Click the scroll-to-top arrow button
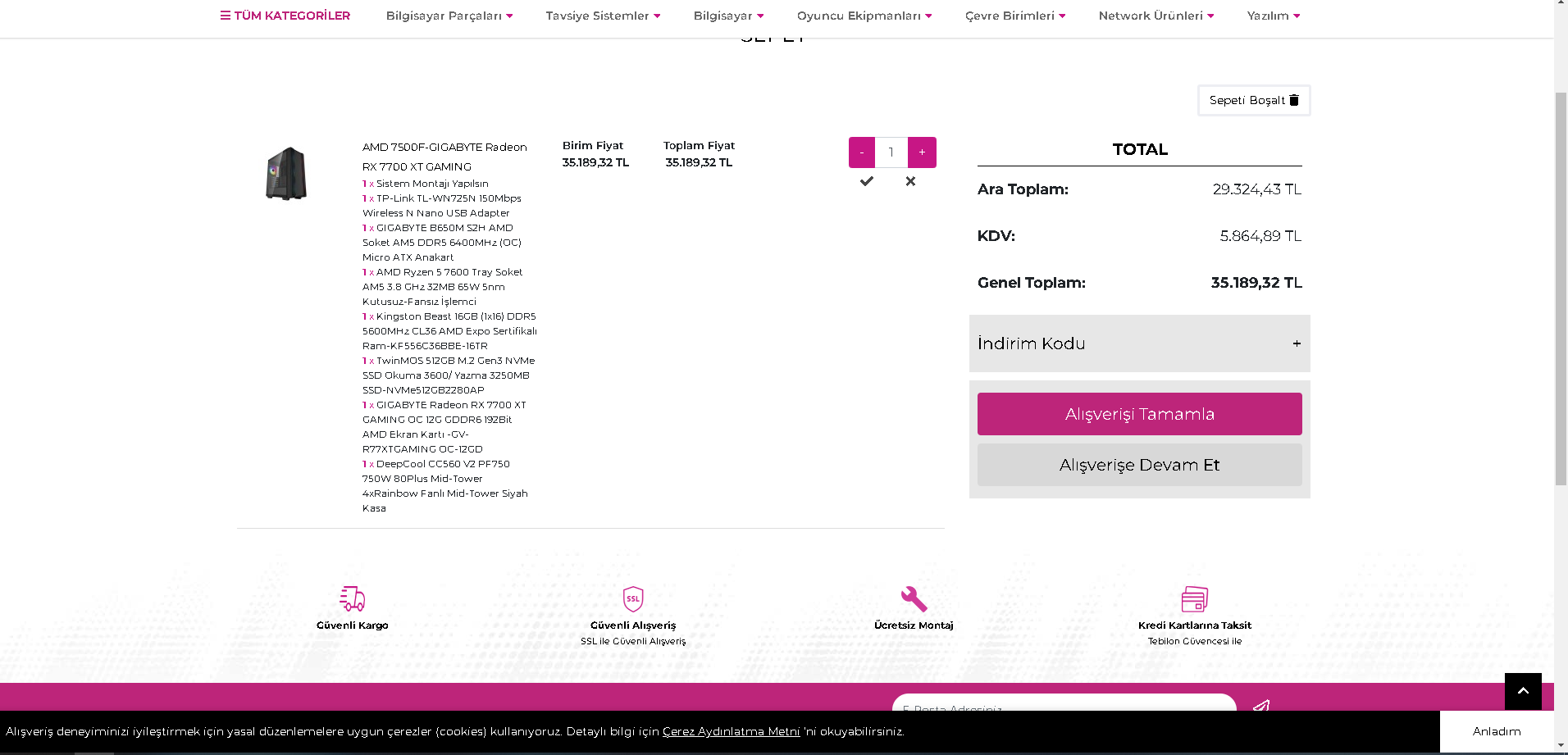The height and width of the screenshot is (755, 1568). click(1523, 691)
